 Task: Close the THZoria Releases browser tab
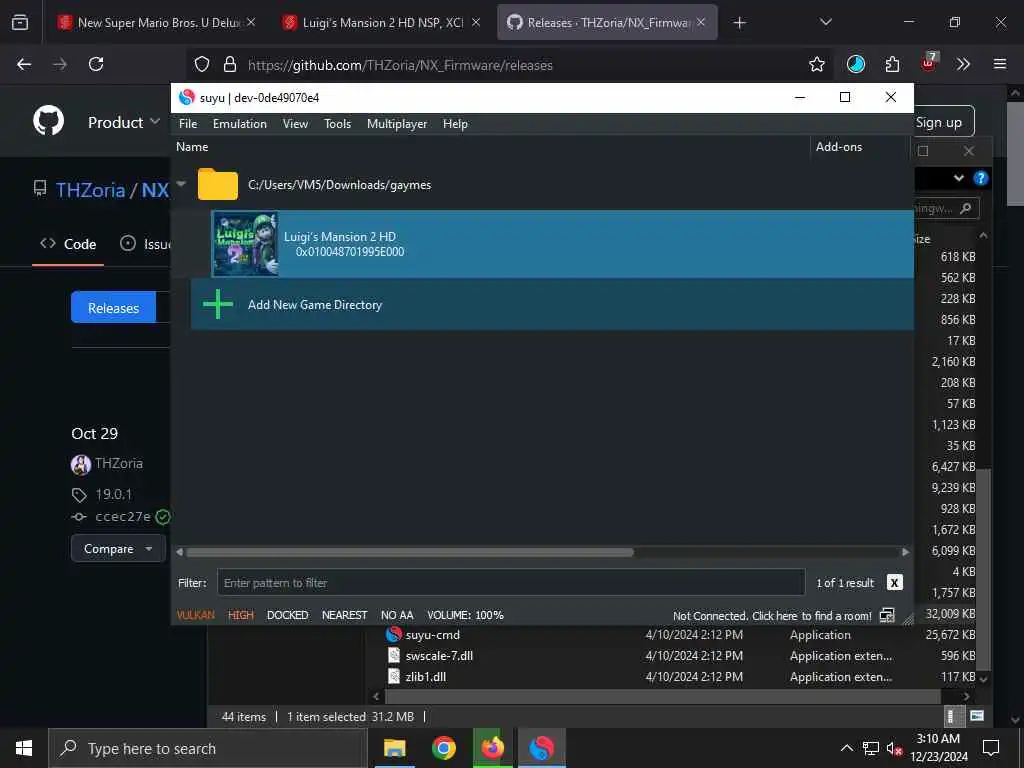click(x=701, y=22)
